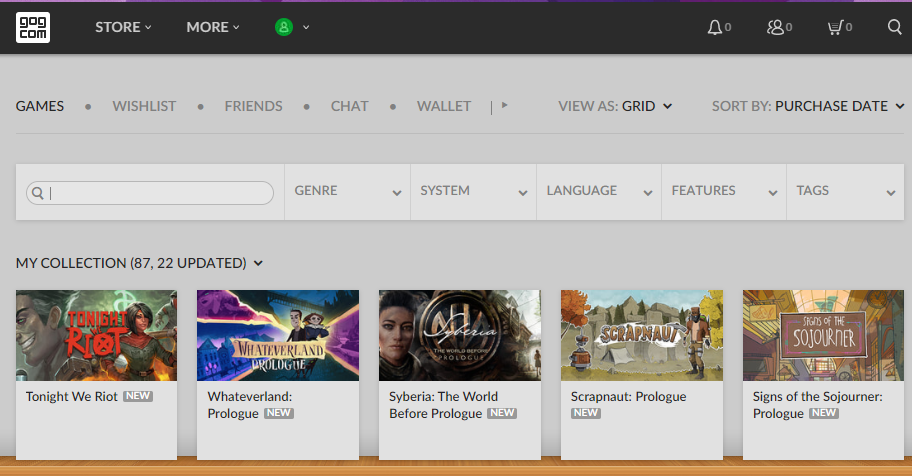The image size is (912, 476).
Task: Focus the collection search field
Action: [150, 193]
